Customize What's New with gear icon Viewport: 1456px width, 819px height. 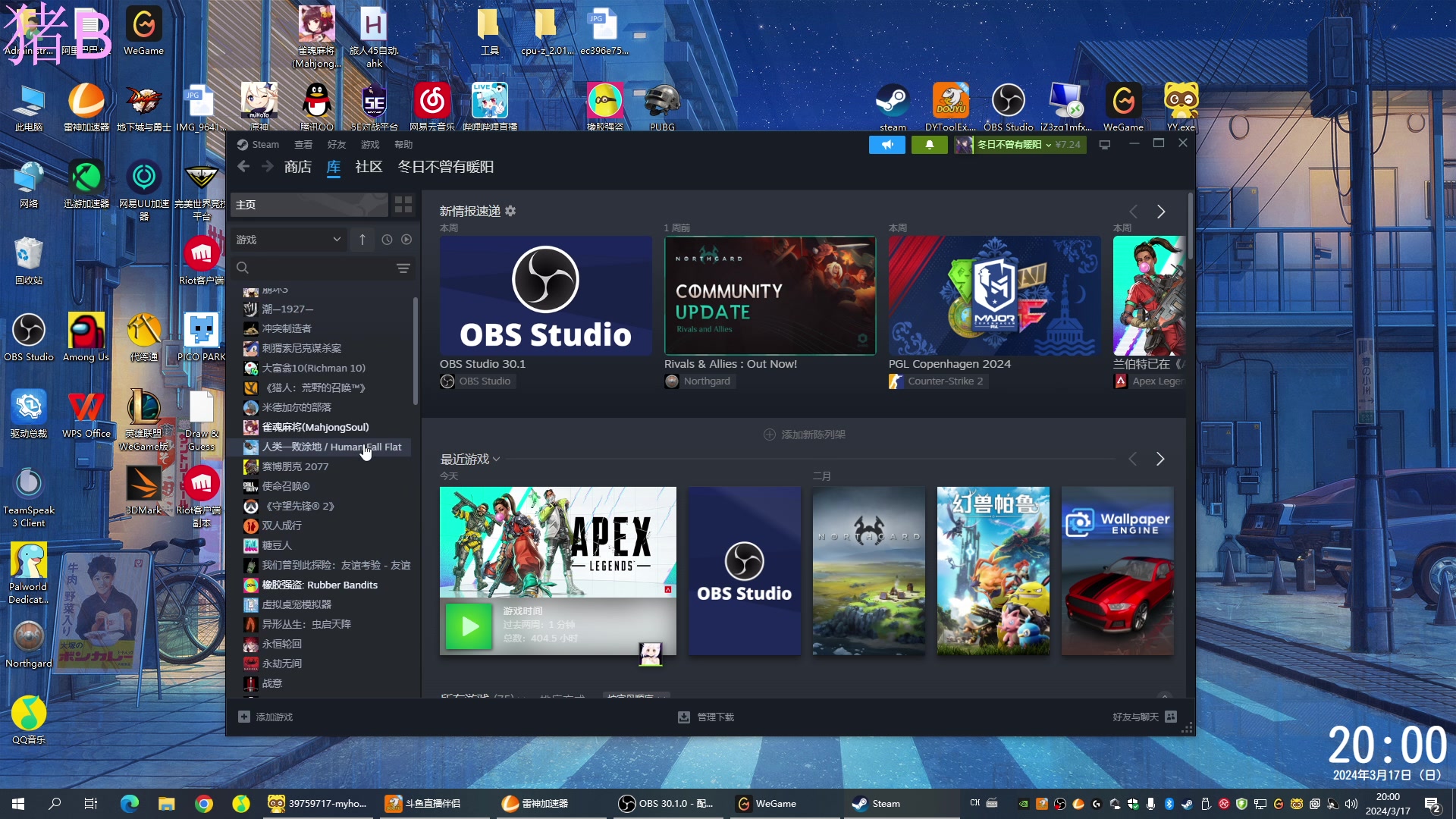tap(510, 211)
